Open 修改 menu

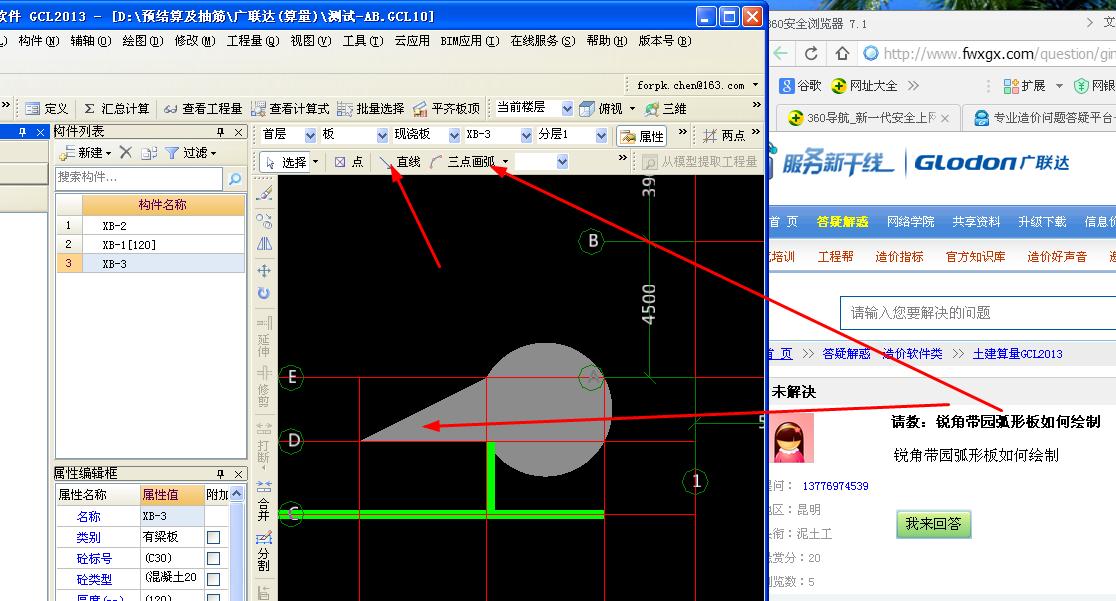[x=194, y=41]
